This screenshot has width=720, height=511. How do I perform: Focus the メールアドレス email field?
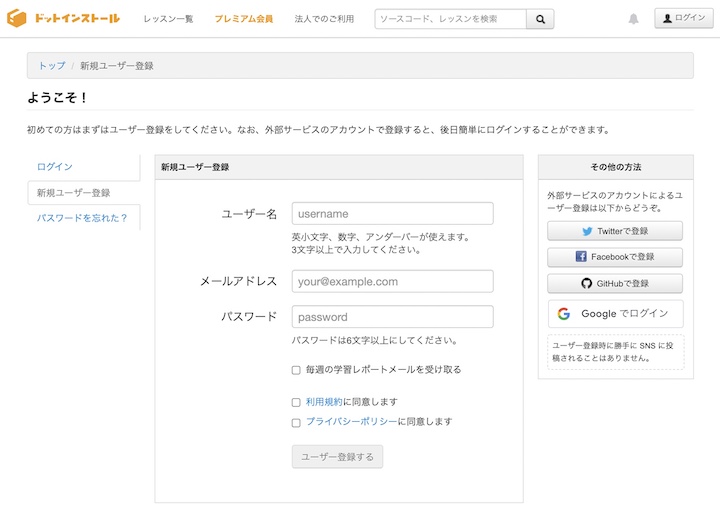[x=392, y=281]
